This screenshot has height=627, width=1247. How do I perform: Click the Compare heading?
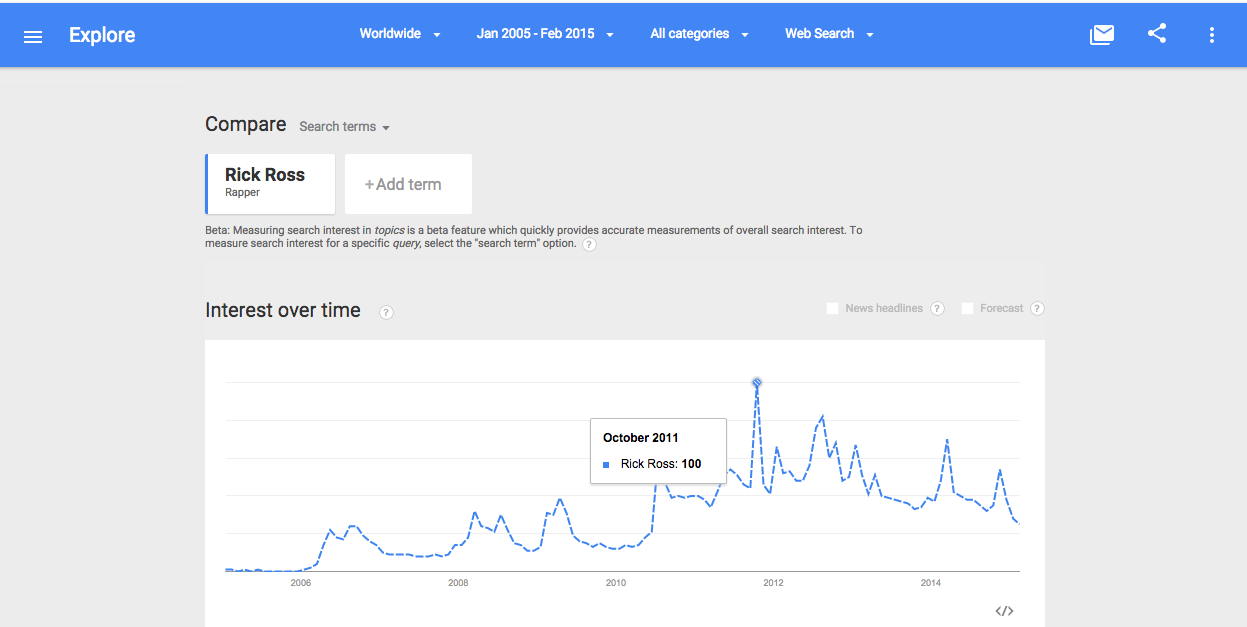pyautogui.click(x=246, y=125)
